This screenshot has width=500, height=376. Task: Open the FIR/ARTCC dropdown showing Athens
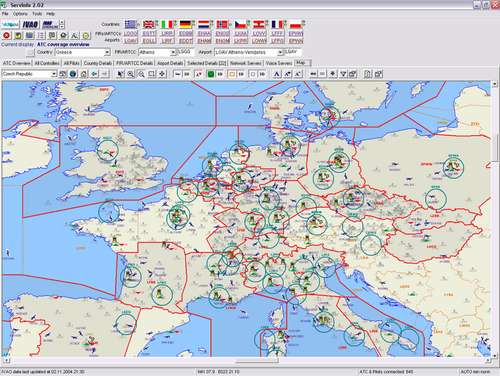pyautogui.click(x=157, y=52)
